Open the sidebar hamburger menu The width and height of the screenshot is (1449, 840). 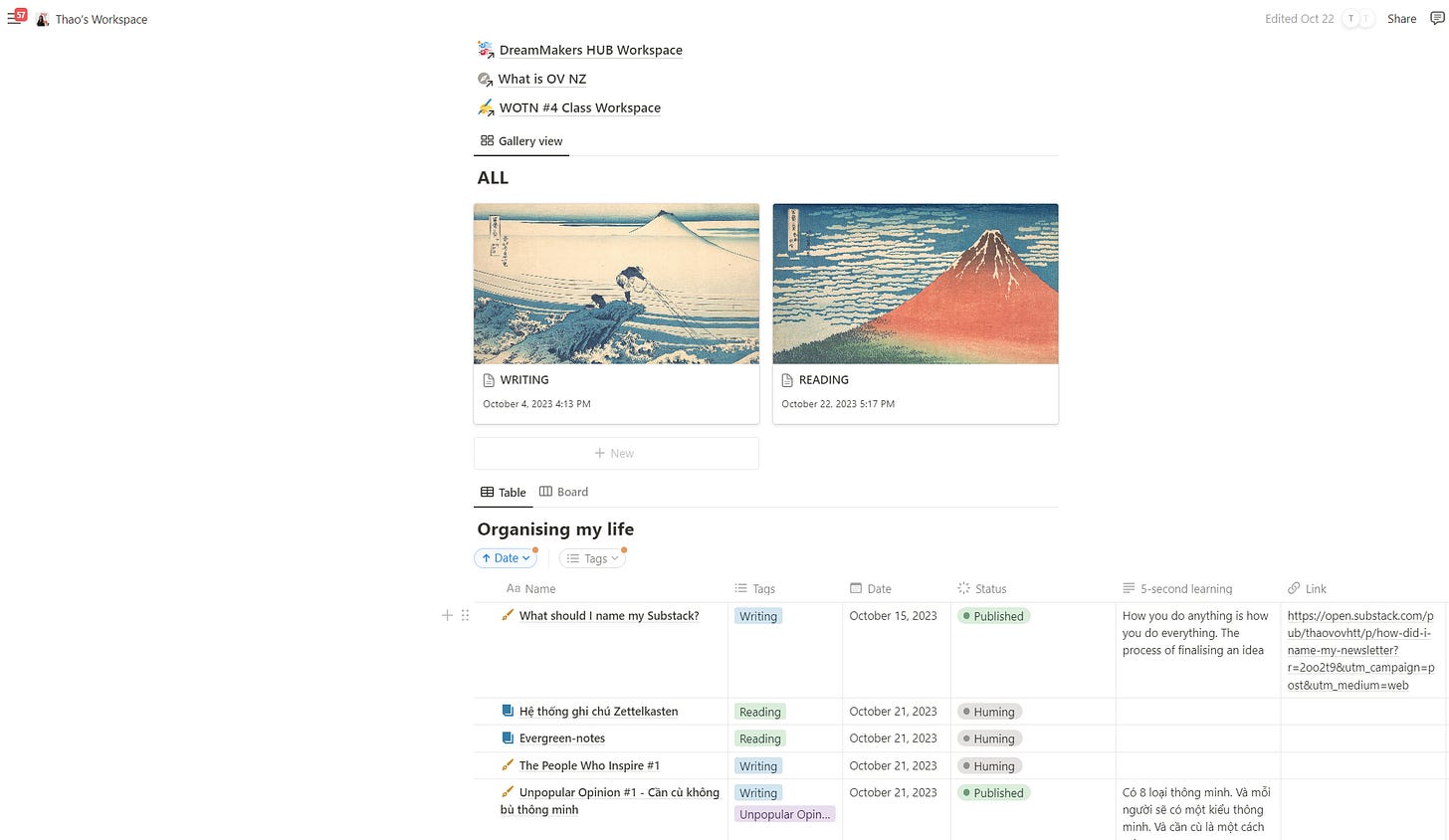point(13,18)
